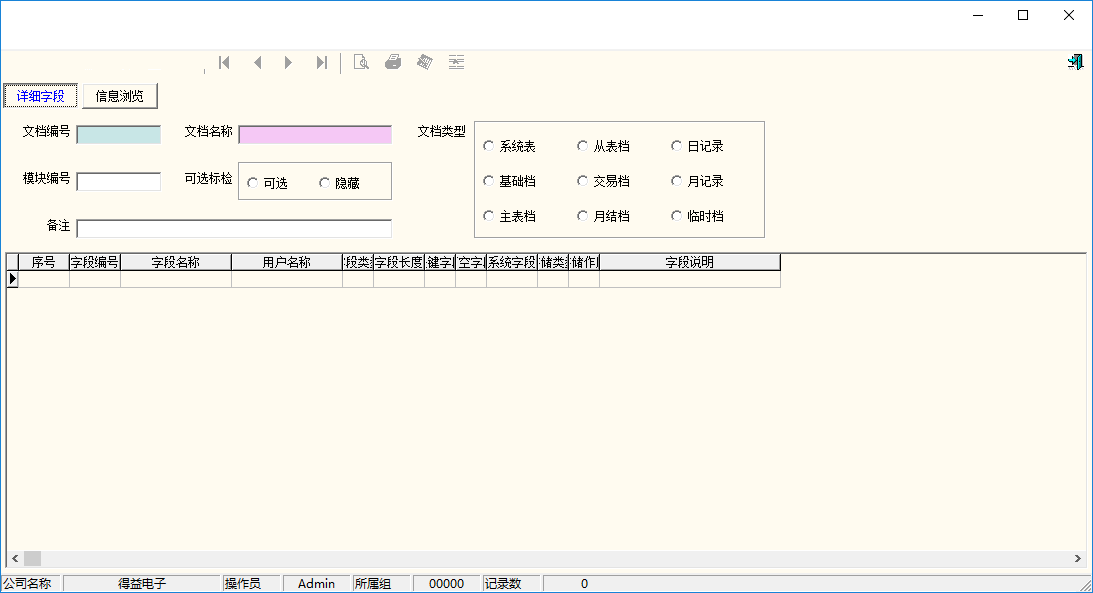Click the grid-sheet toolbar icon
This screenshot has height=593, width=1093.
click(425, 63)
